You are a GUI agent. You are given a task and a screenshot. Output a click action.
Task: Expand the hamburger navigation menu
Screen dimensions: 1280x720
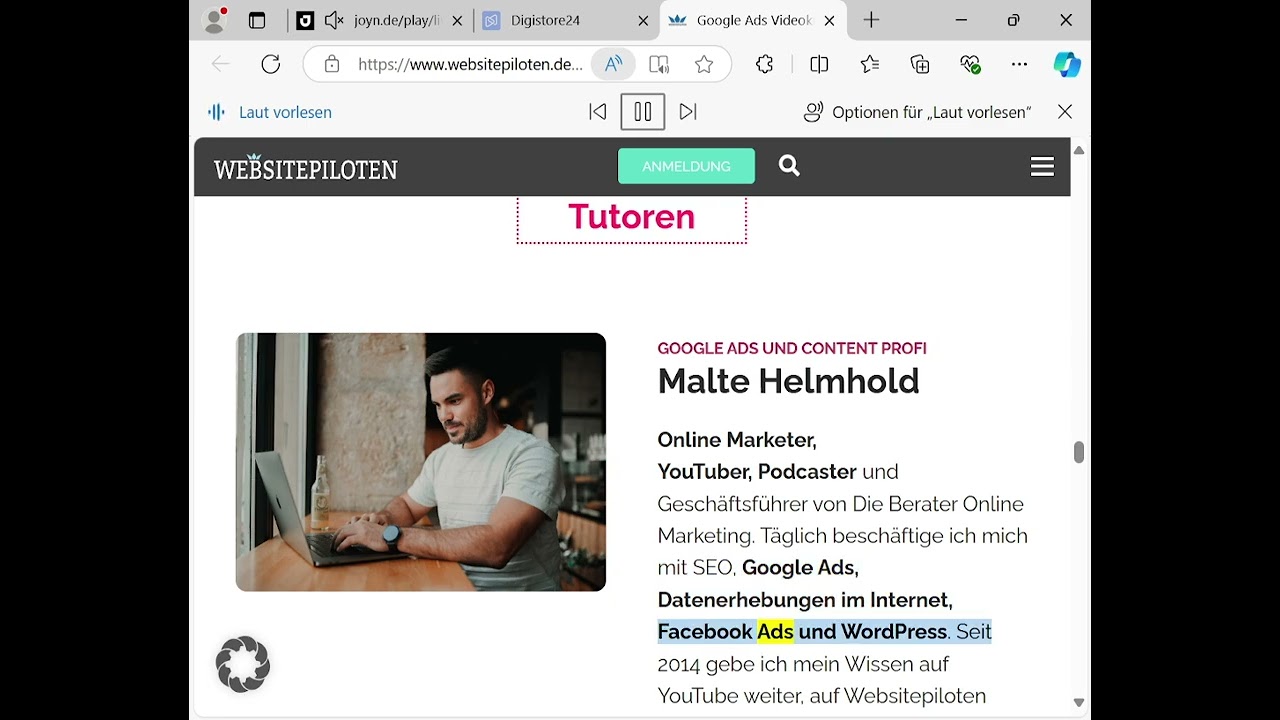click(1042, 167)
